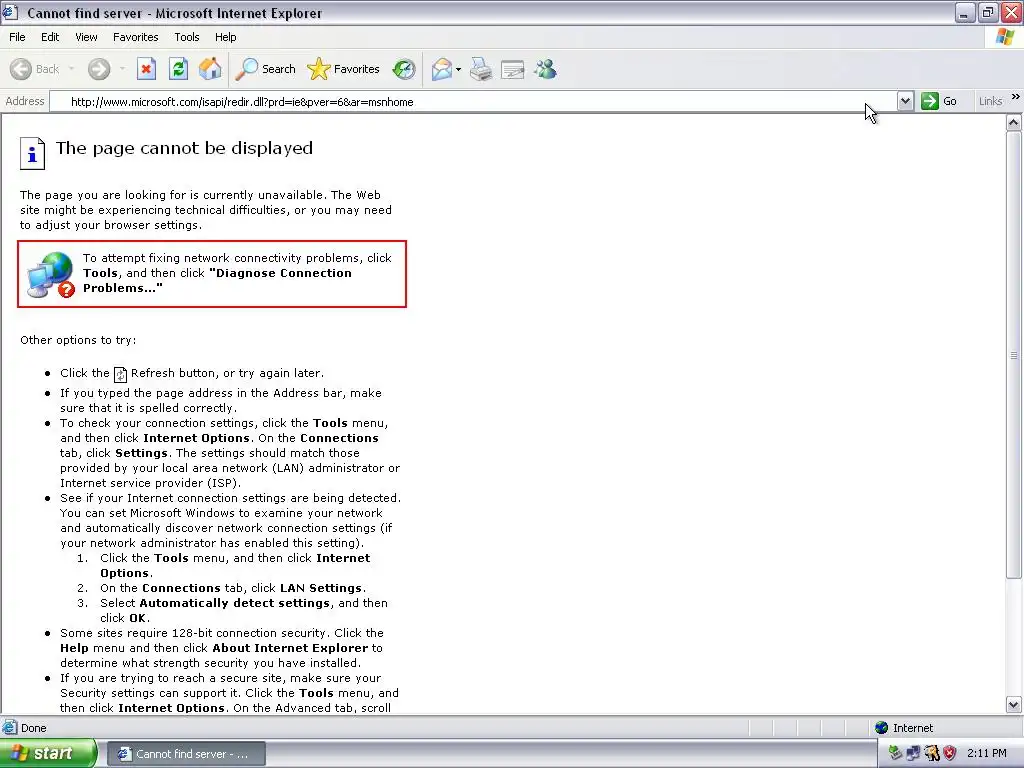Click the network computers tray icon
Image resolution: width=1024 pixels, height=768 pixels.
(x=913, y=753)
